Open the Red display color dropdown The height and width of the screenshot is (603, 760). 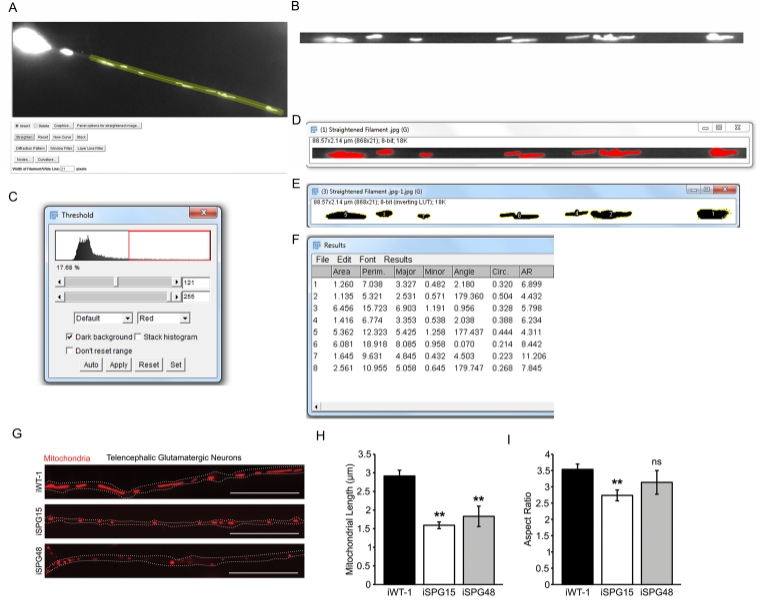163,318
